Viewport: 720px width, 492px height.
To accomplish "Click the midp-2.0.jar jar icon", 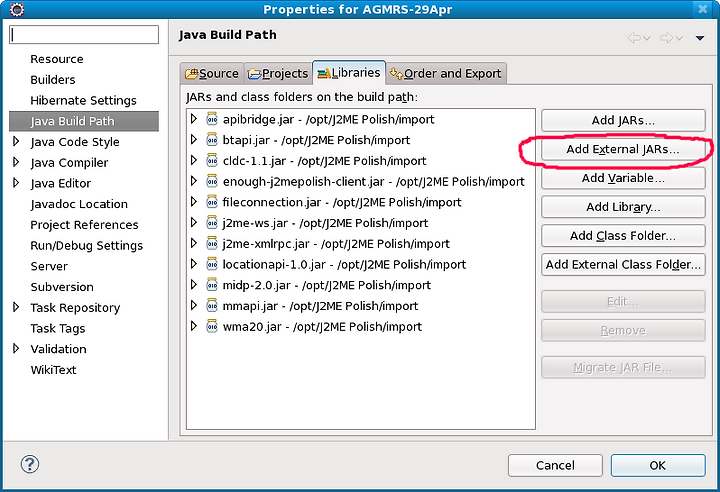I will click(x=212, y=285).
